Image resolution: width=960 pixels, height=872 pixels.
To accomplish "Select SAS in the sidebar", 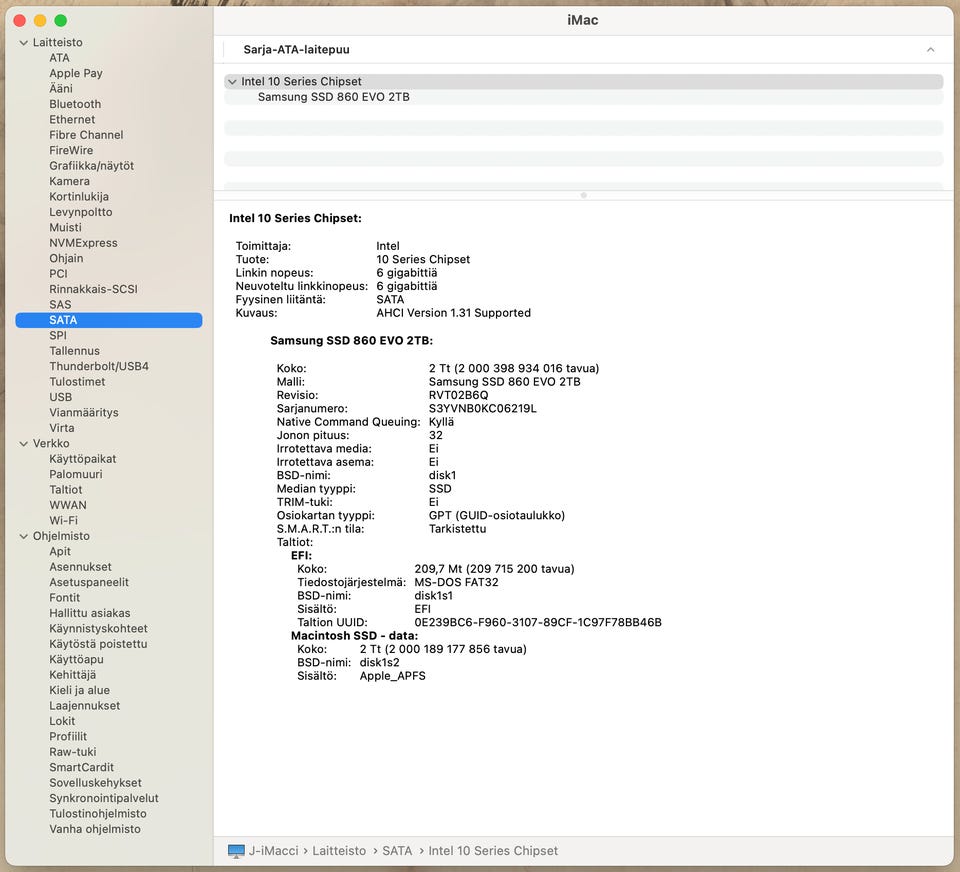I will tap(60, 304).
